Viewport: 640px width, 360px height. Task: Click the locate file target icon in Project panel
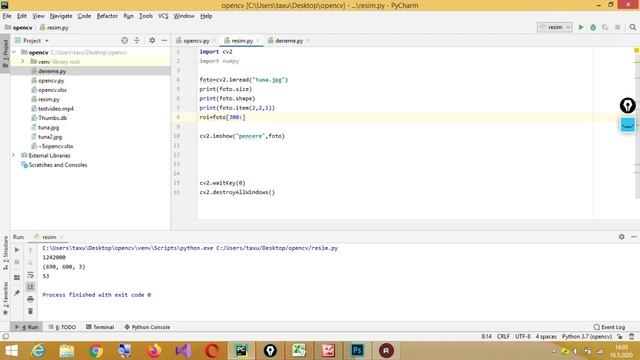(124, 40)
